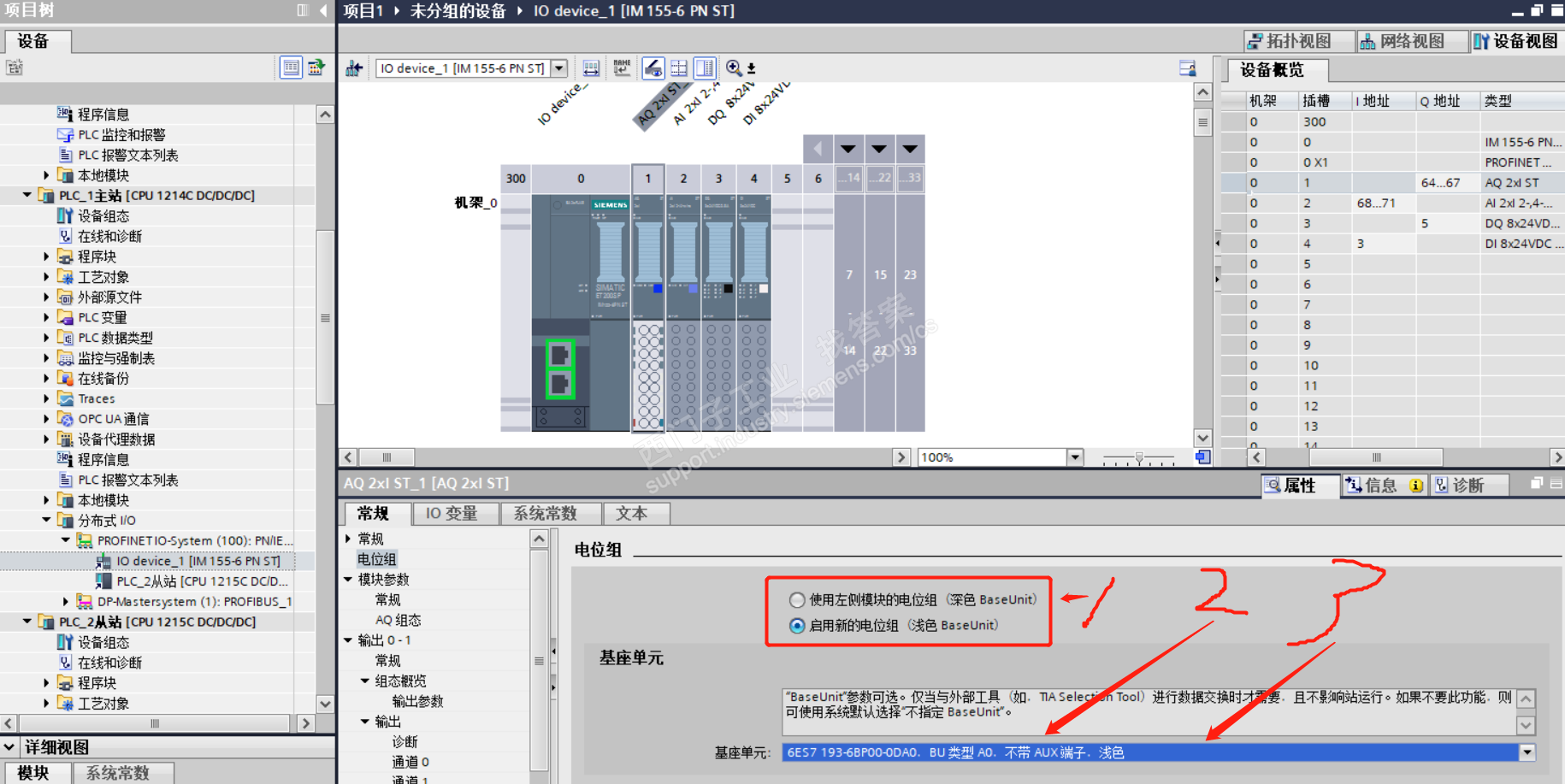Expand the 程序块 node under PLC_1主站

pos(46,256)
